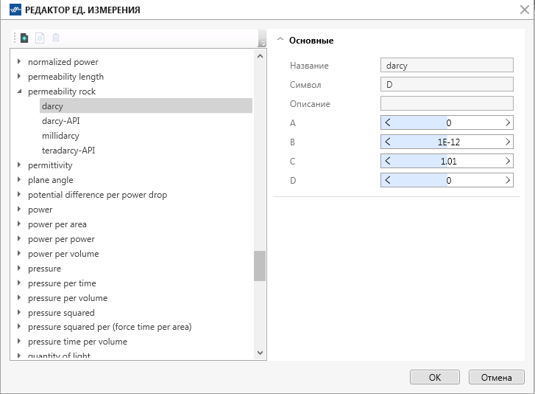This screenshot has width=535, height=394.
Task: Expand the permeability length node
Action: click(x=19, y=76)
